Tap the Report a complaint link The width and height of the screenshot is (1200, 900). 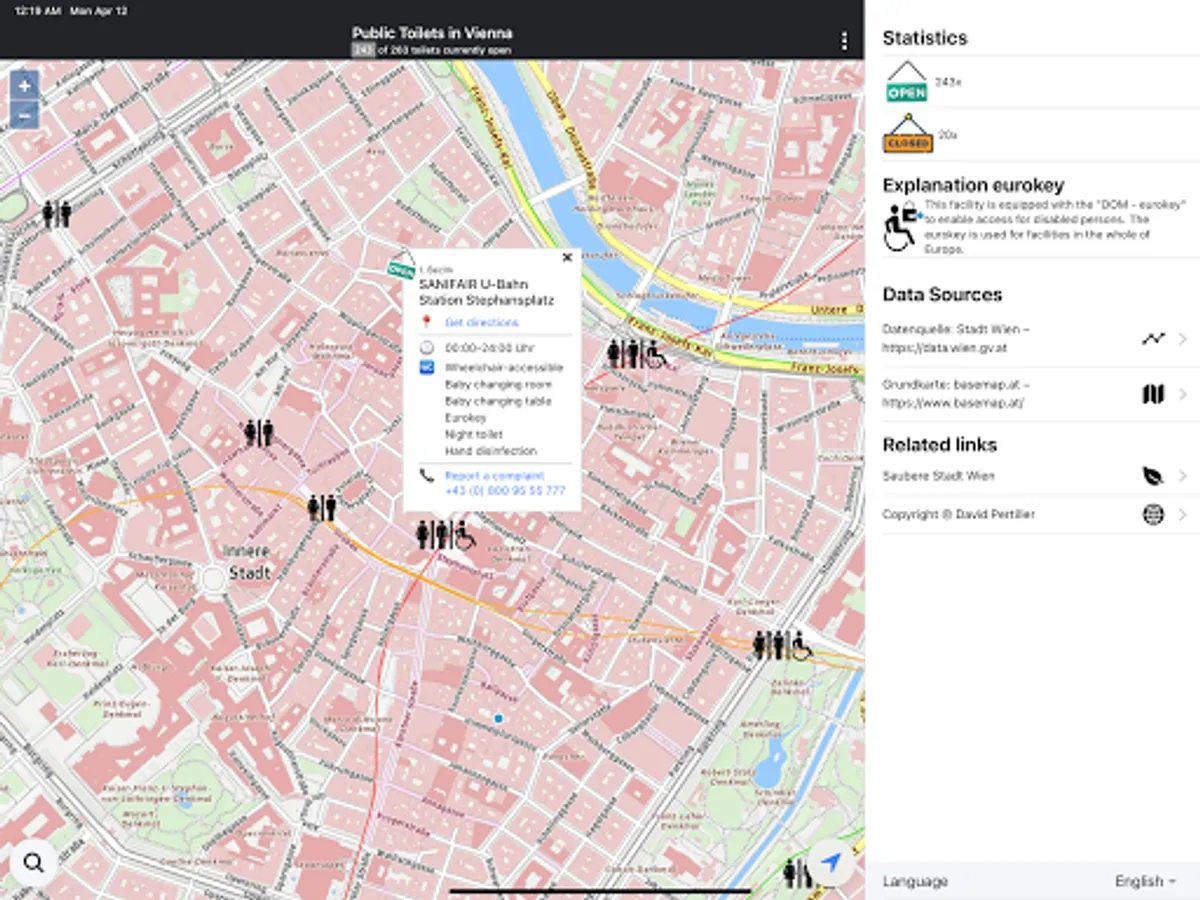pyautogui.click(x=494, y=476)
